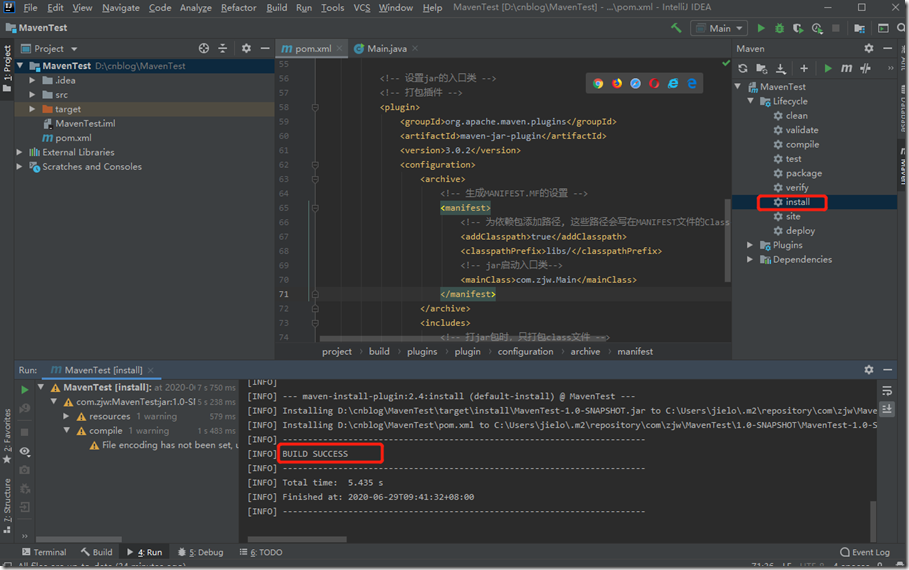Screen dimensions: 909x570
Task: Open in Internet Explorer browser icon
Action: click(672, 83)
